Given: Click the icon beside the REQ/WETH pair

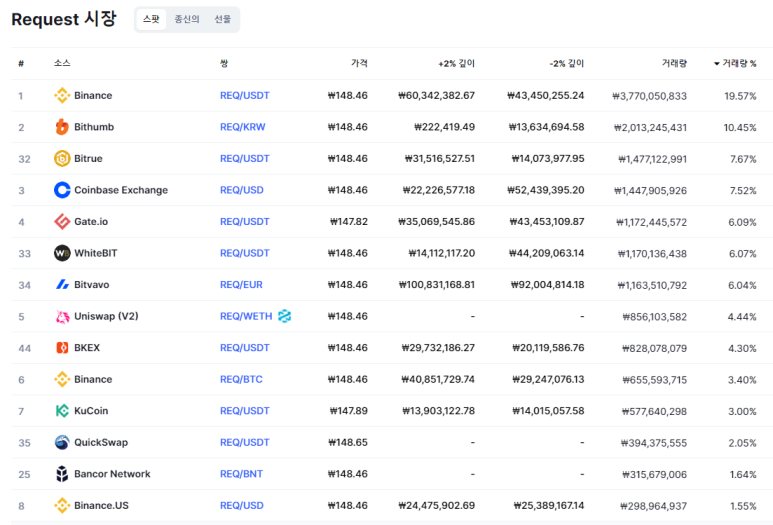Looking at the screenshot, I should pos(284,316).
